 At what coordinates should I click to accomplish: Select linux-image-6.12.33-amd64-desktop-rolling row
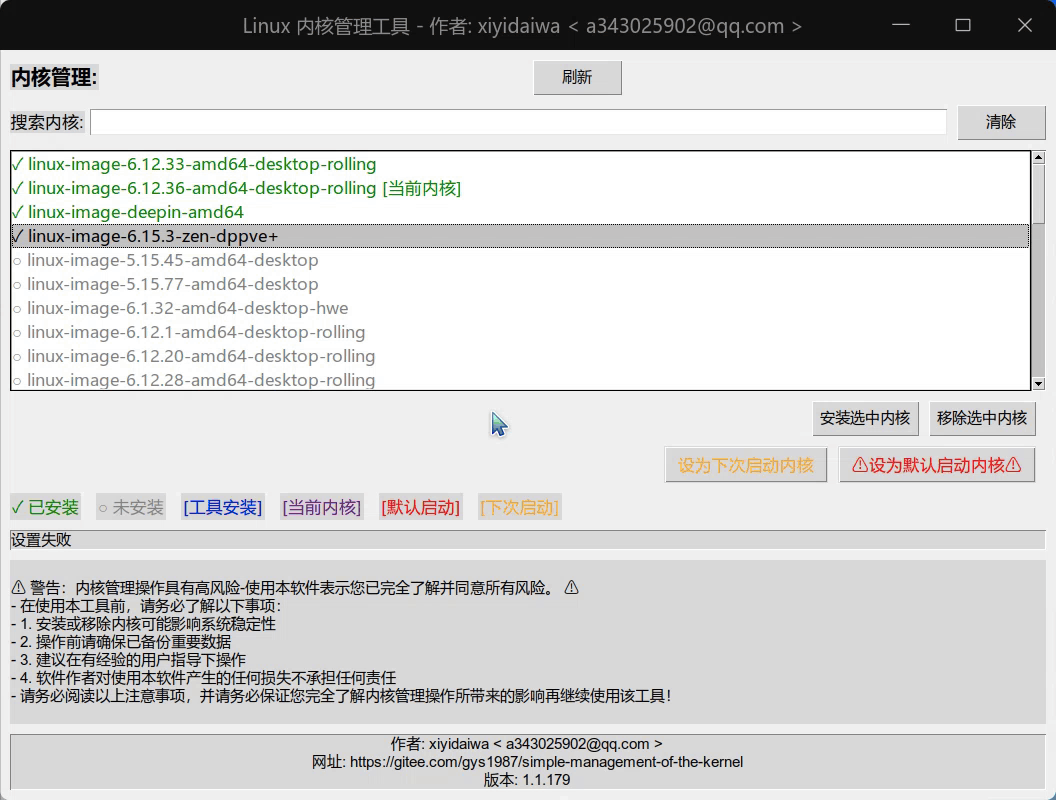[x=520, y=164]
